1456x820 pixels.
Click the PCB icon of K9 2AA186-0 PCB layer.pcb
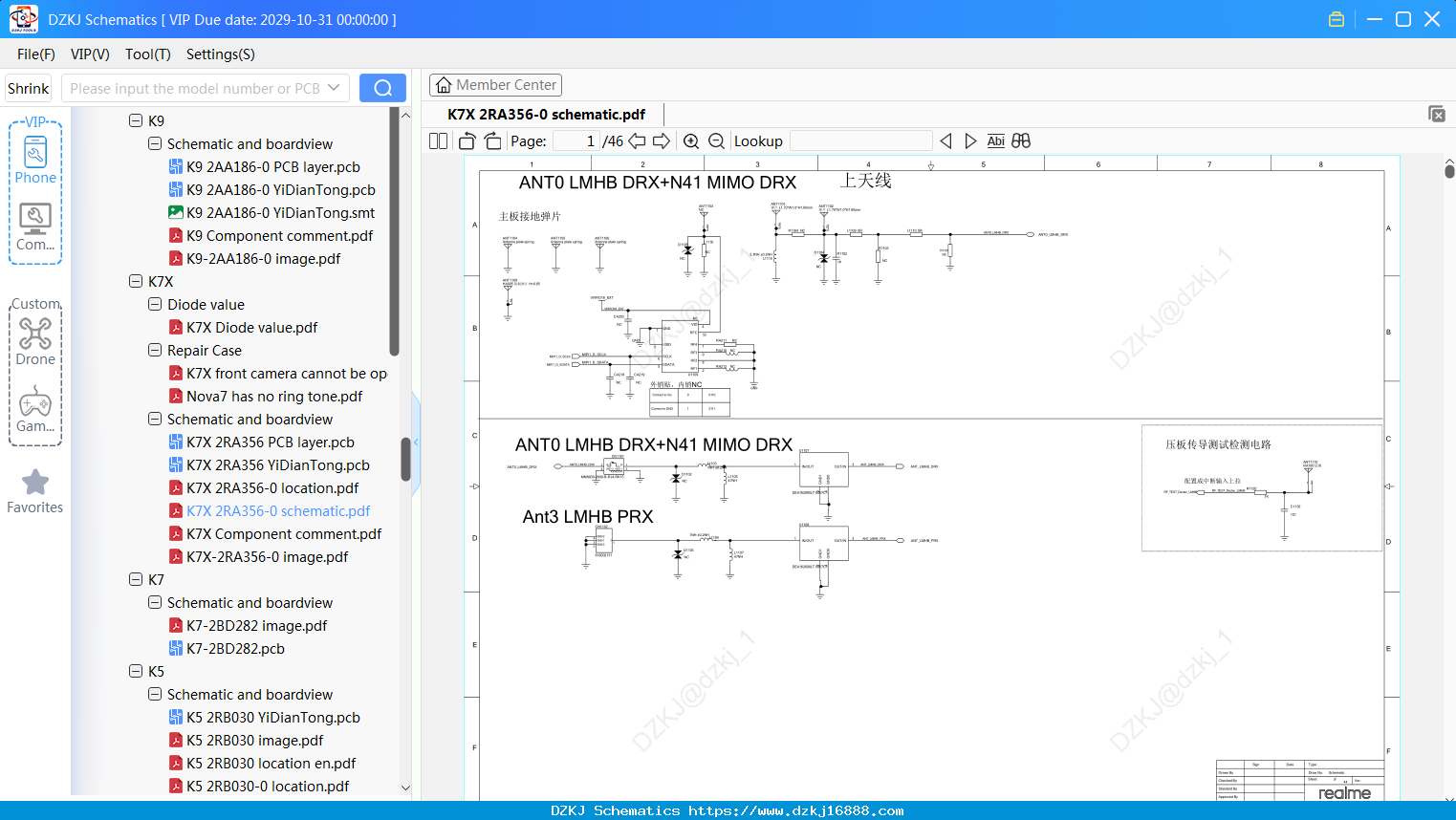(x=176, y=166)
